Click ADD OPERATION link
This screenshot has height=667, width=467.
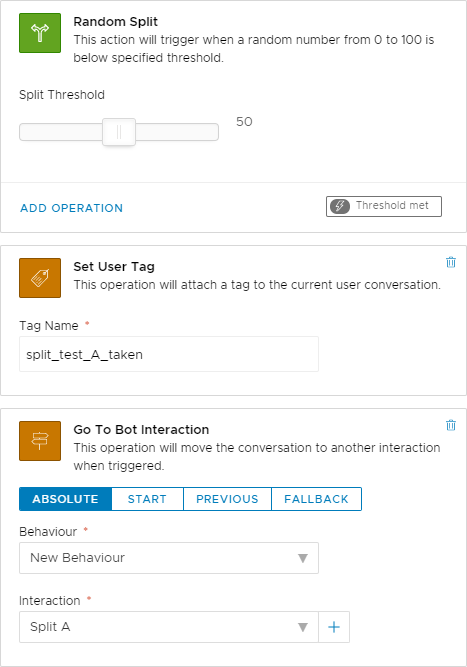(71, 208)
